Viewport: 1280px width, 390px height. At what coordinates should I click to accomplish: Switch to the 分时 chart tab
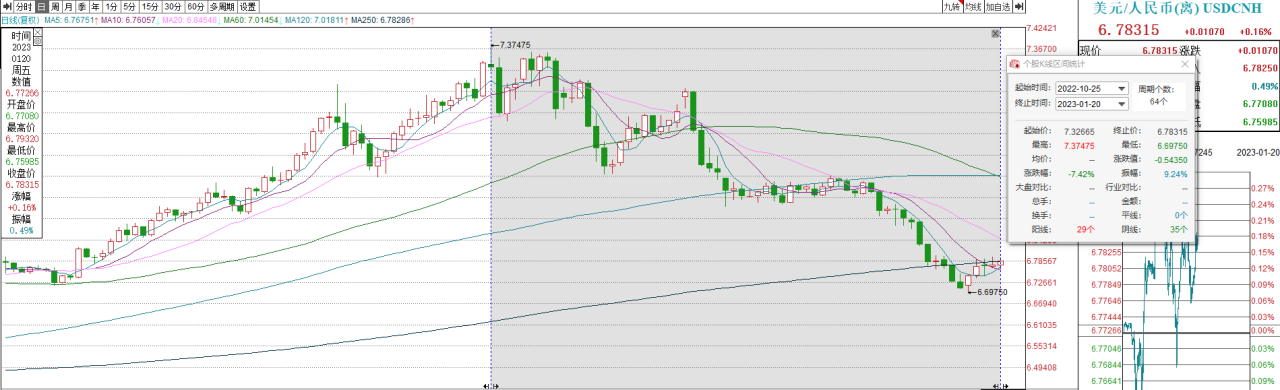(x=24, y=7)
